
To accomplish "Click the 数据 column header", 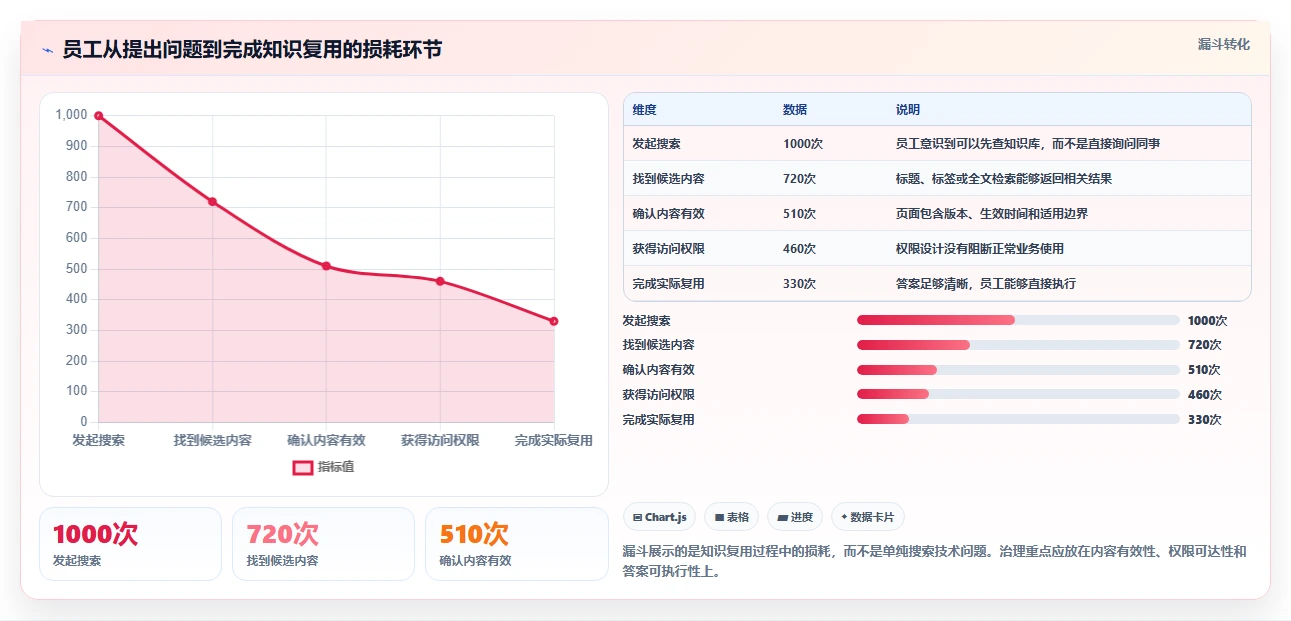I will click(795, 110).
